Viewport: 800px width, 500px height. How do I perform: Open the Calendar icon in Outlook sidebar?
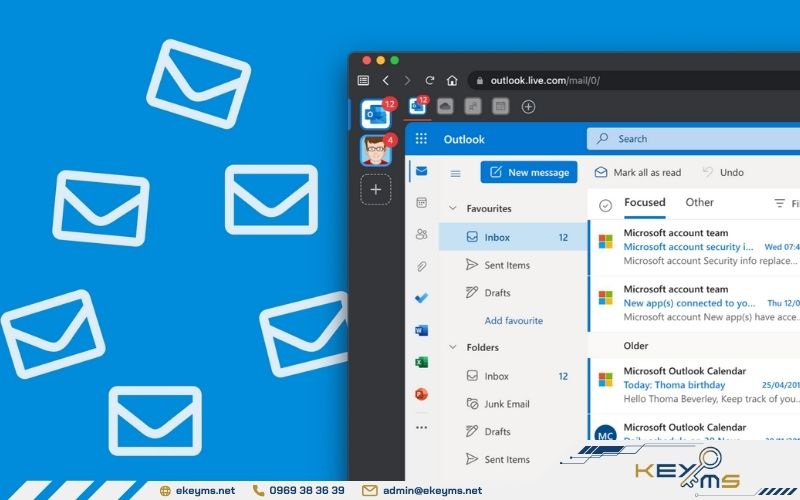pos(421,203)
